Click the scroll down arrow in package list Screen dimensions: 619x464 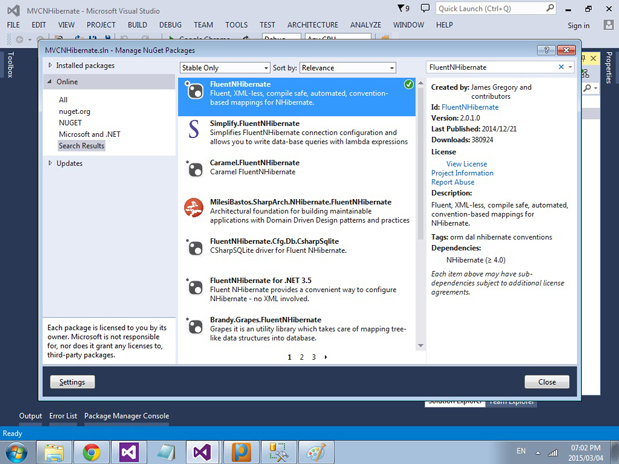pos(420,346)
